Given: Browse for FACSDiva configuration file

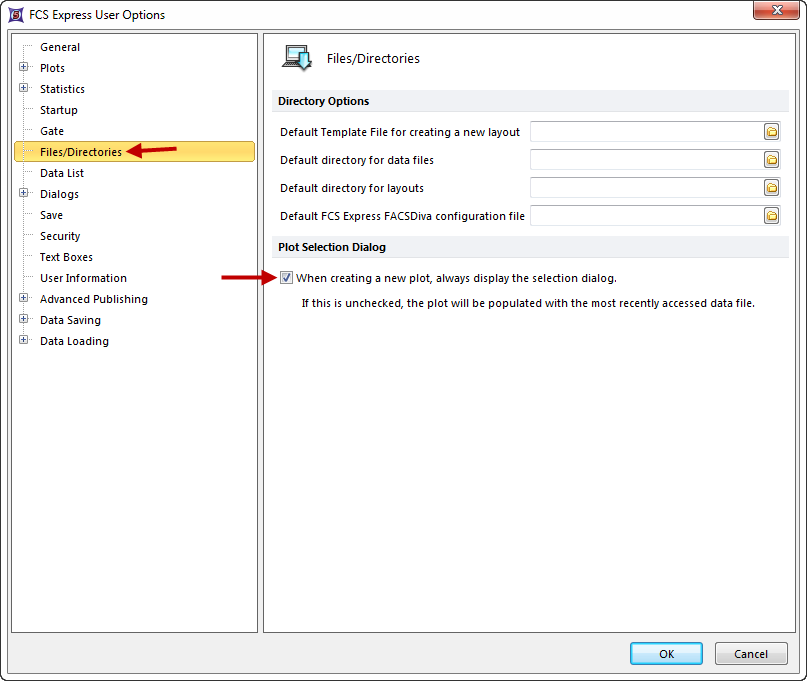Looking at the screenshot, I should point(772,216).
